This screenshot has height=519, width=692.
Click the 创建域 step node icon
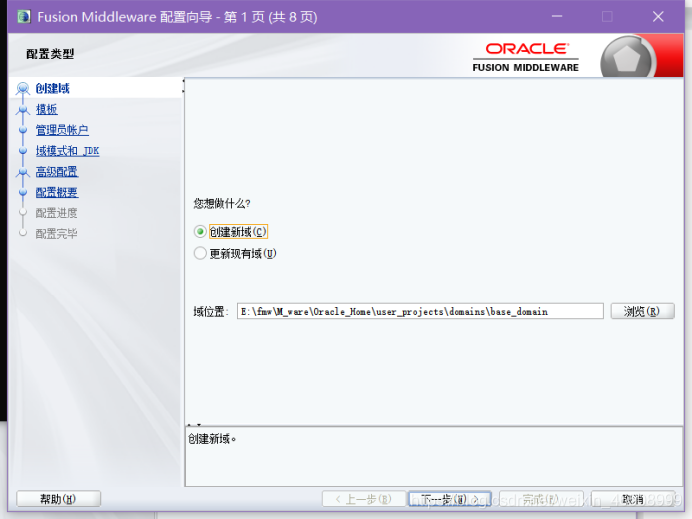[x=23, y=88]
